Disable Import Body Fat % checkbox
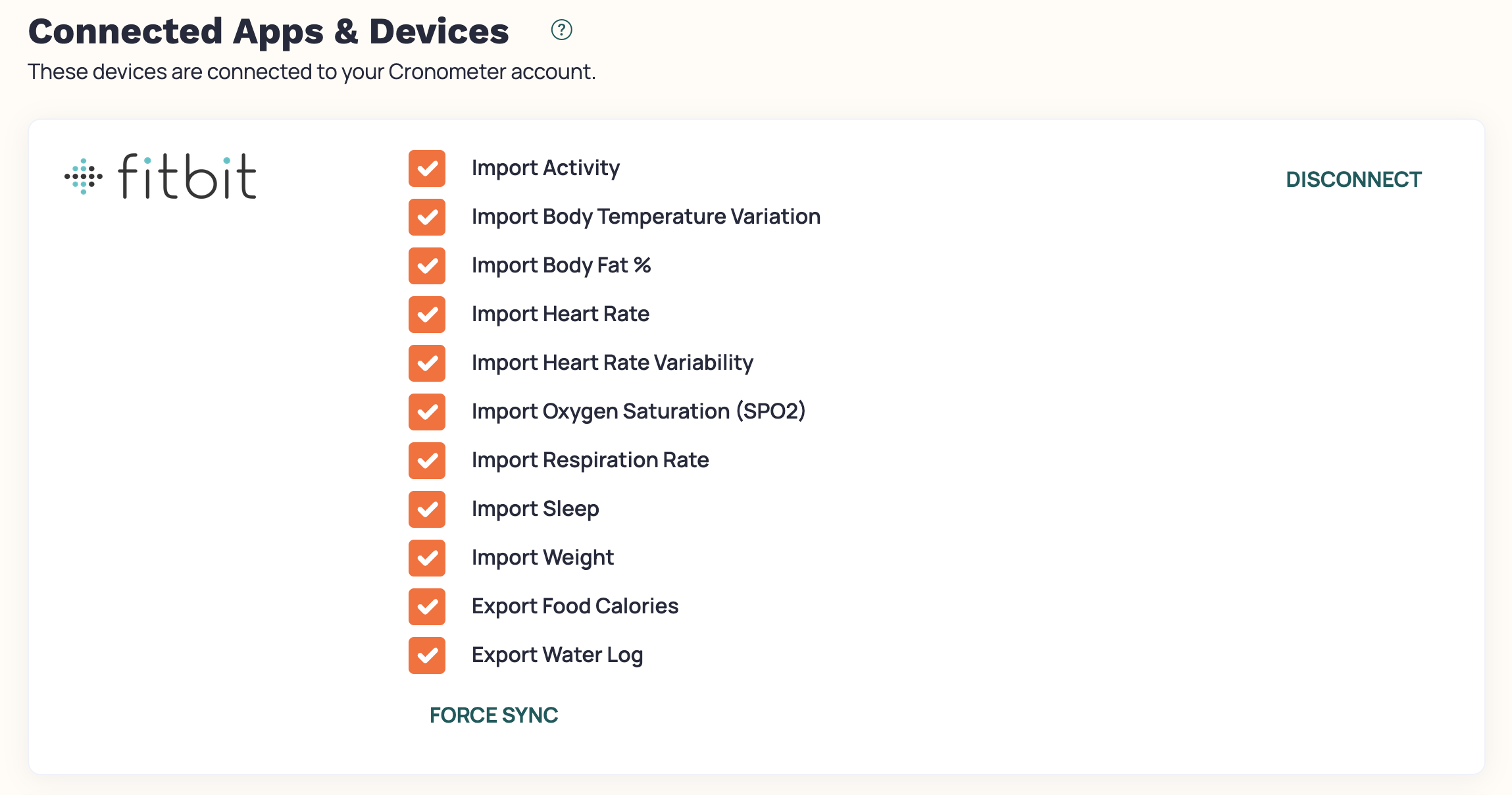This screenshot has width=1512, height=795. (x=427, y=266)
